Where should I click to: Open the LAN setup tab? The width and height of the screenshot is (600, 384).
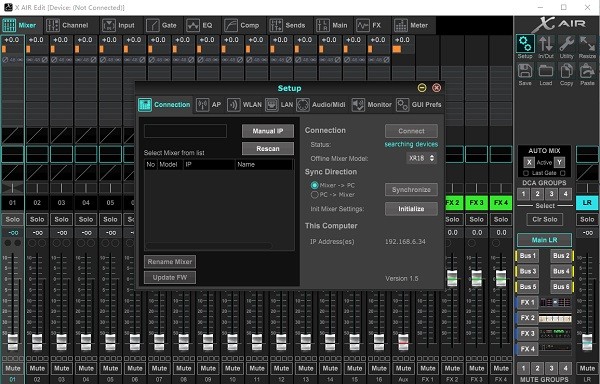point(279,104)
